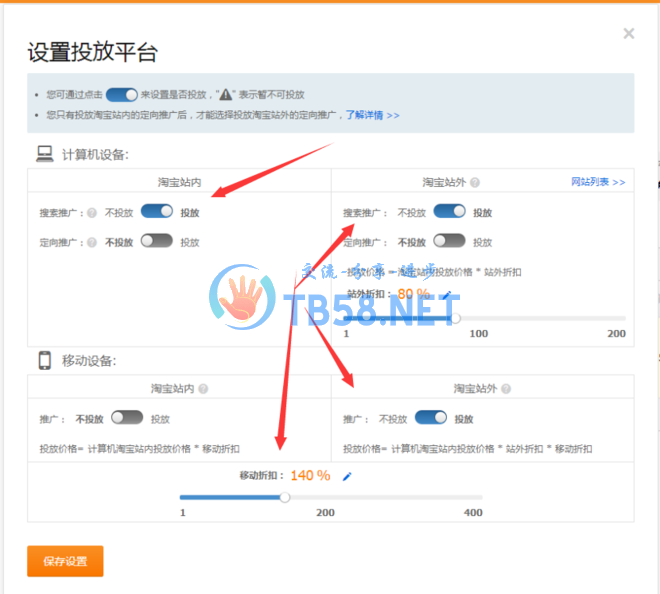660x594 pixels.
Task: Disable mobile 淘宝站外 推广 switch
Action: pyautogui.click(x=430, y=418)
